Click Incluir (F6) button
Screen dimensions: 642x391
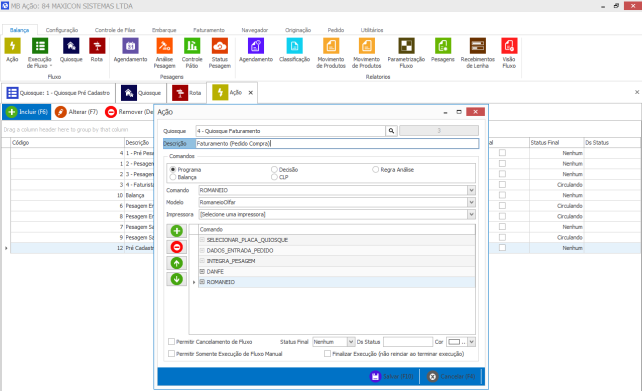click(27, 112)
